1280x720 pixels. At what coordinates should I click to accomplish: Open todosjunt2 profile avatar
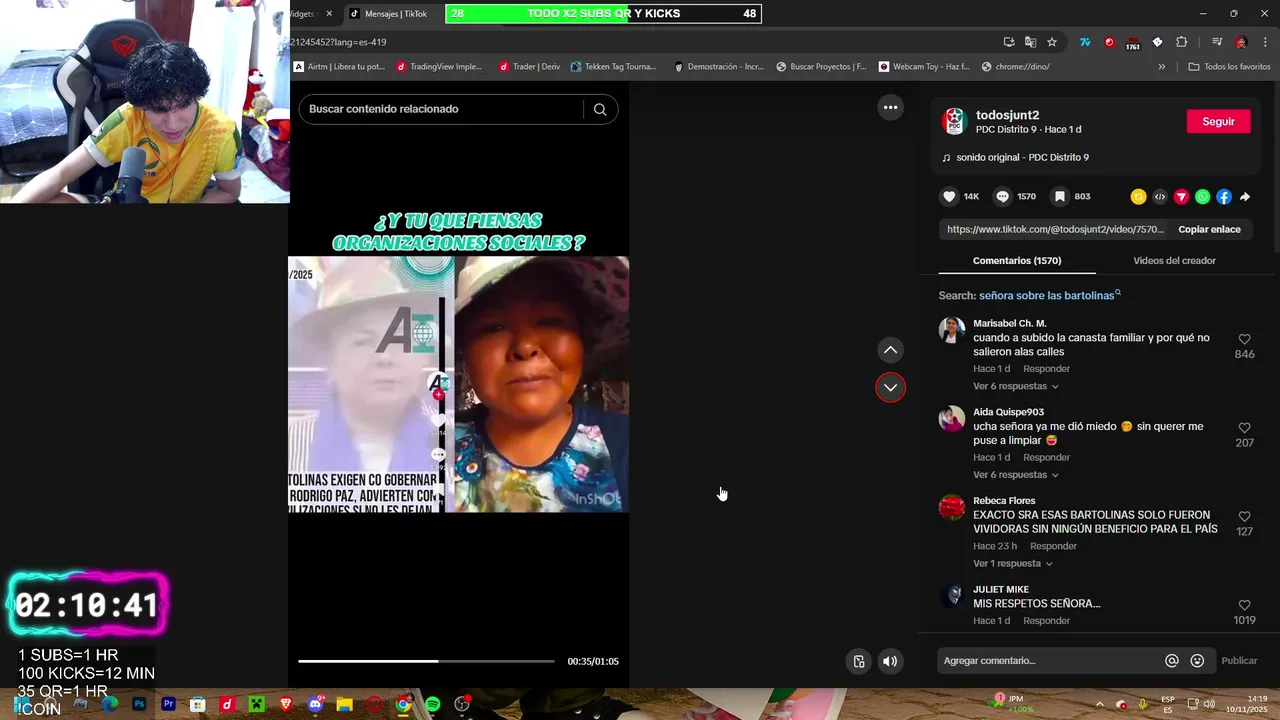click(954, 121)
